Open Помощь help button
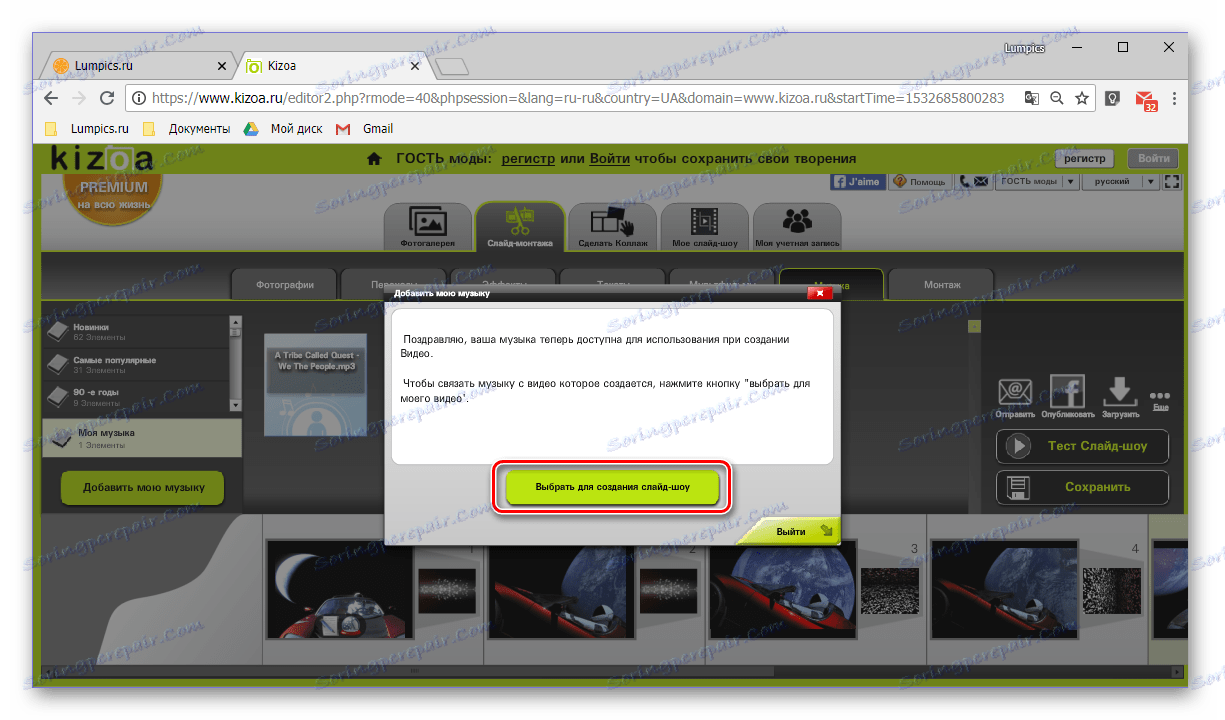1225x720 pixels. 920,182
